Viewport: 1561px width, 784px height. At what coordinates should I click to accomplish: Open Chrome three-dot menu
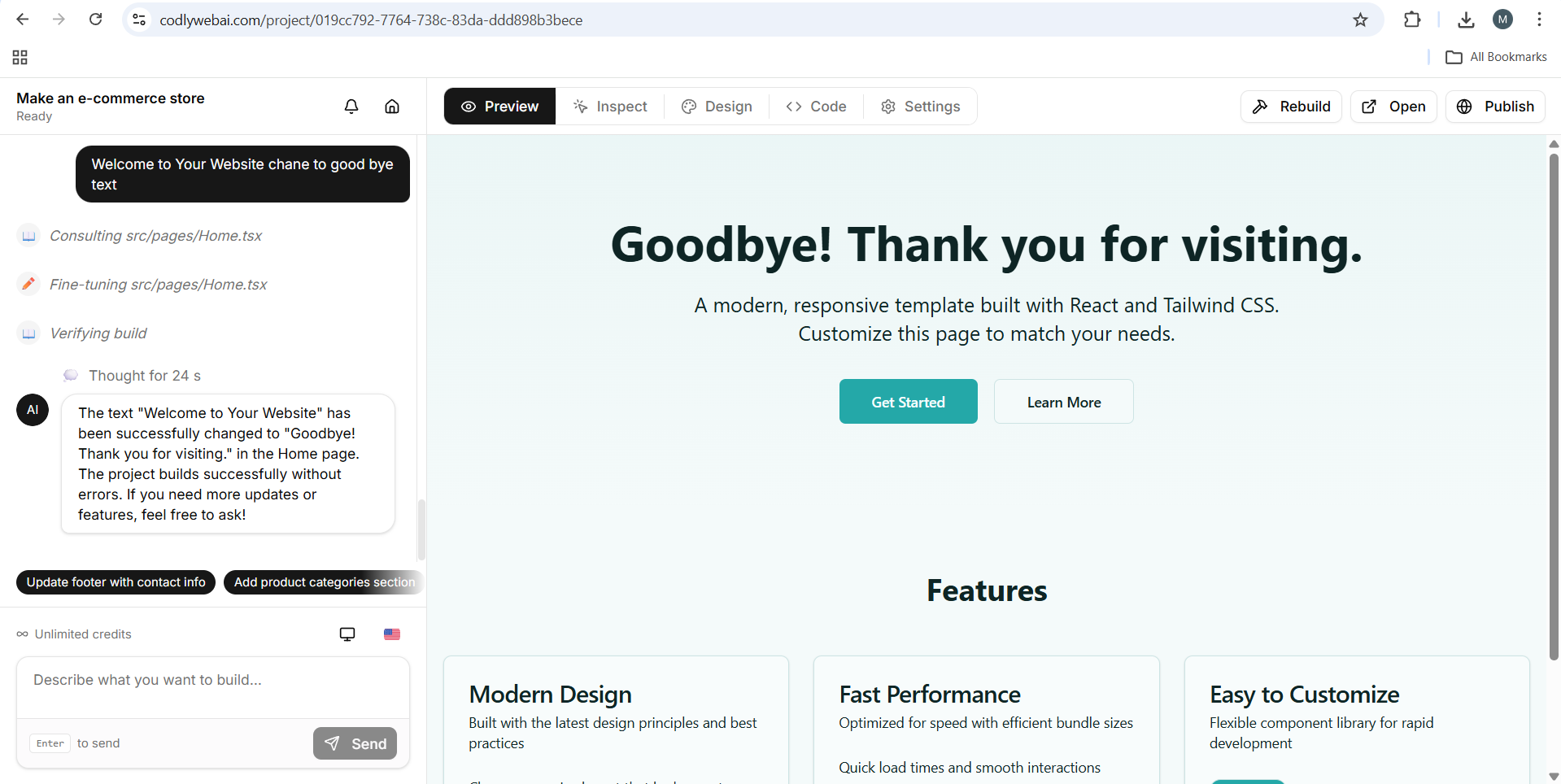pos(1539,20)
